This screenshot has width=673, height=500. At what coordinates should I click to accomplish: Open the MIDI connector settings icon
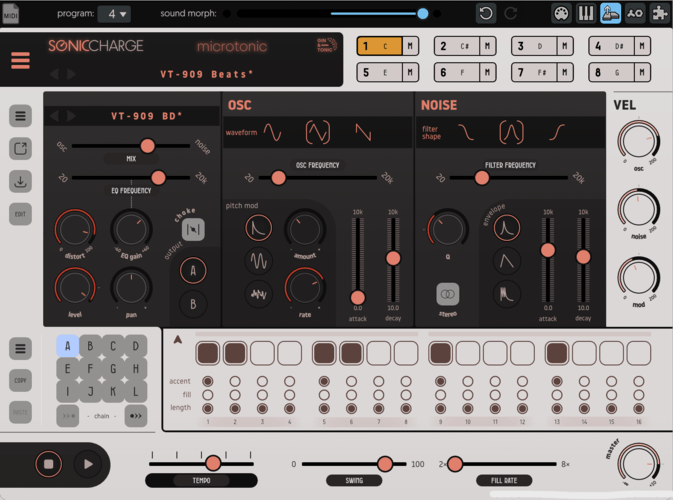pos(561,14)
